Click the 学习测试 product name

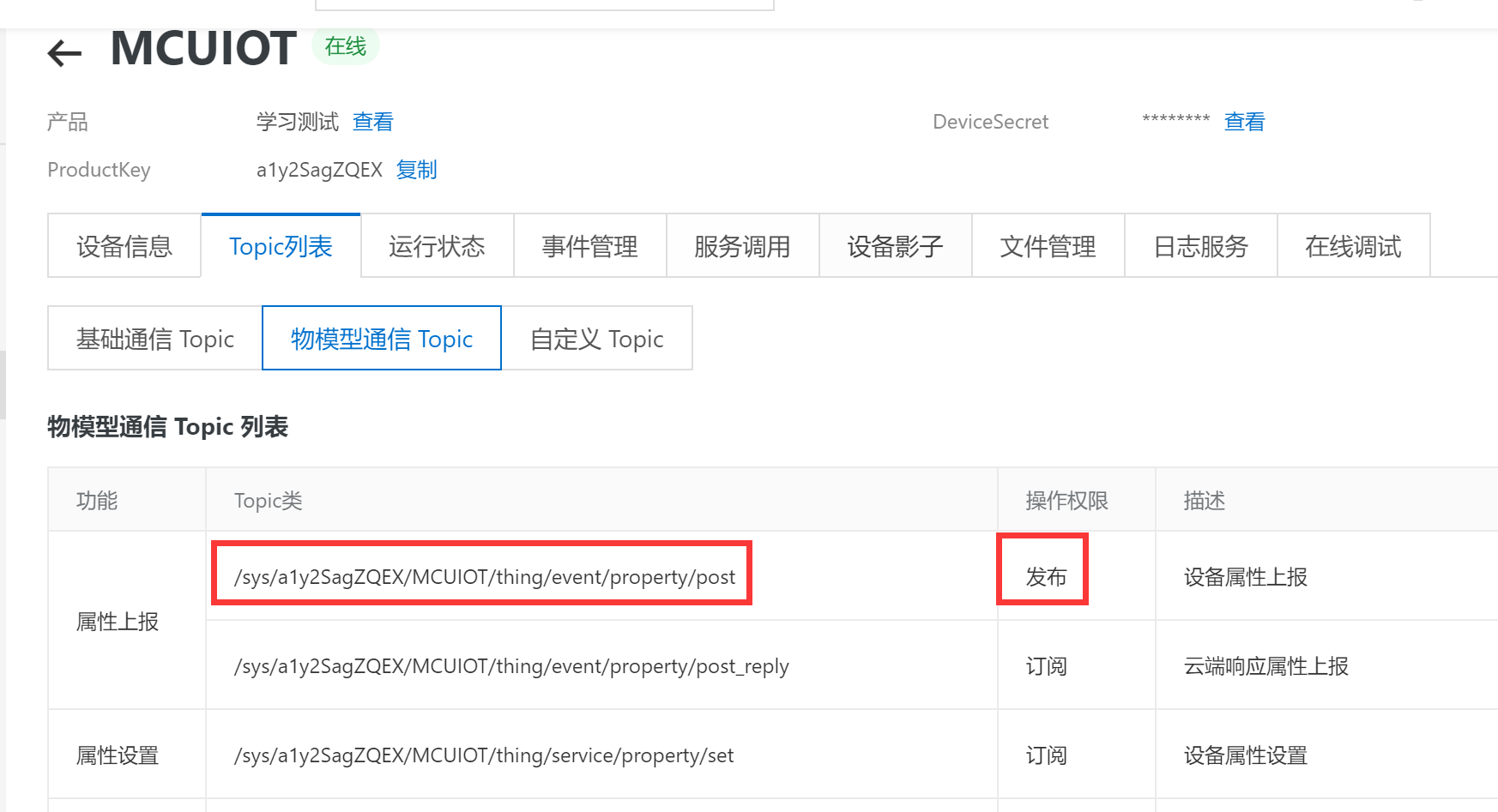[x=298, y=122]
